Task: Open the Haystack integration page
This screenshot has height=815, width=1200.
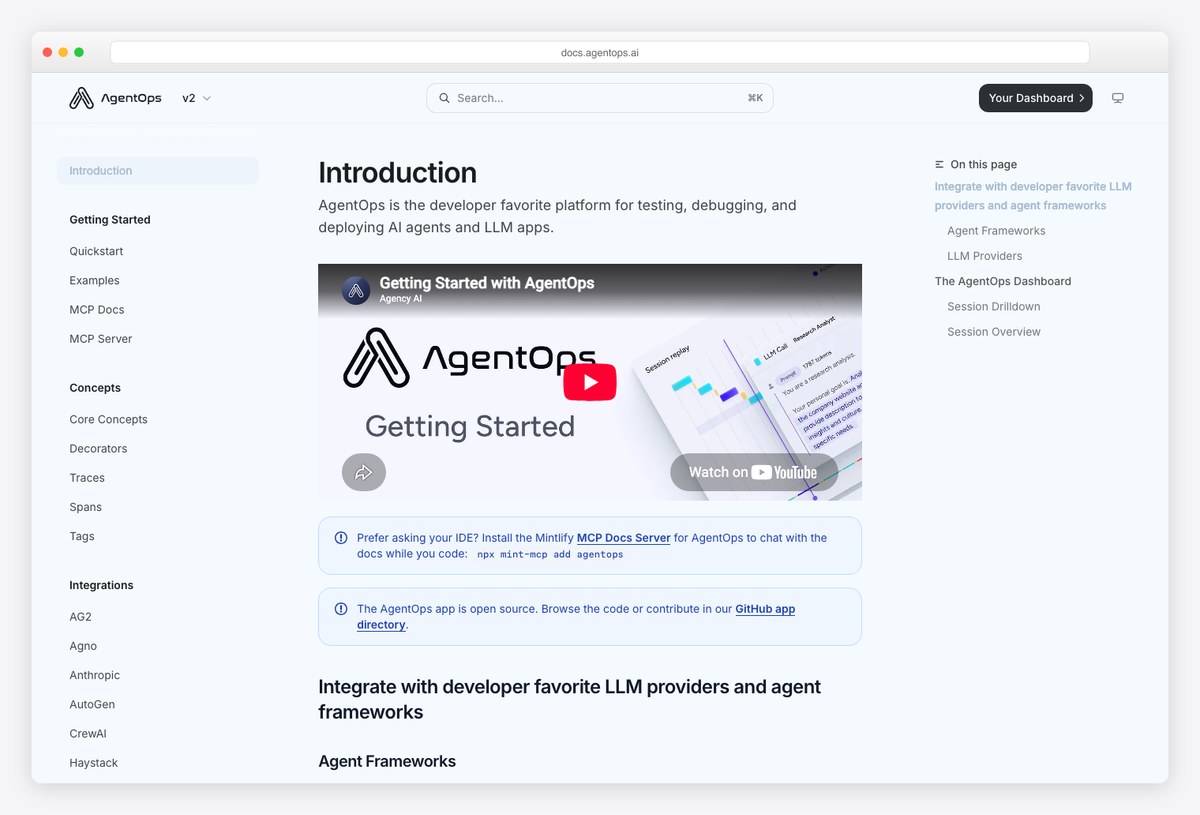Action: 94,762
